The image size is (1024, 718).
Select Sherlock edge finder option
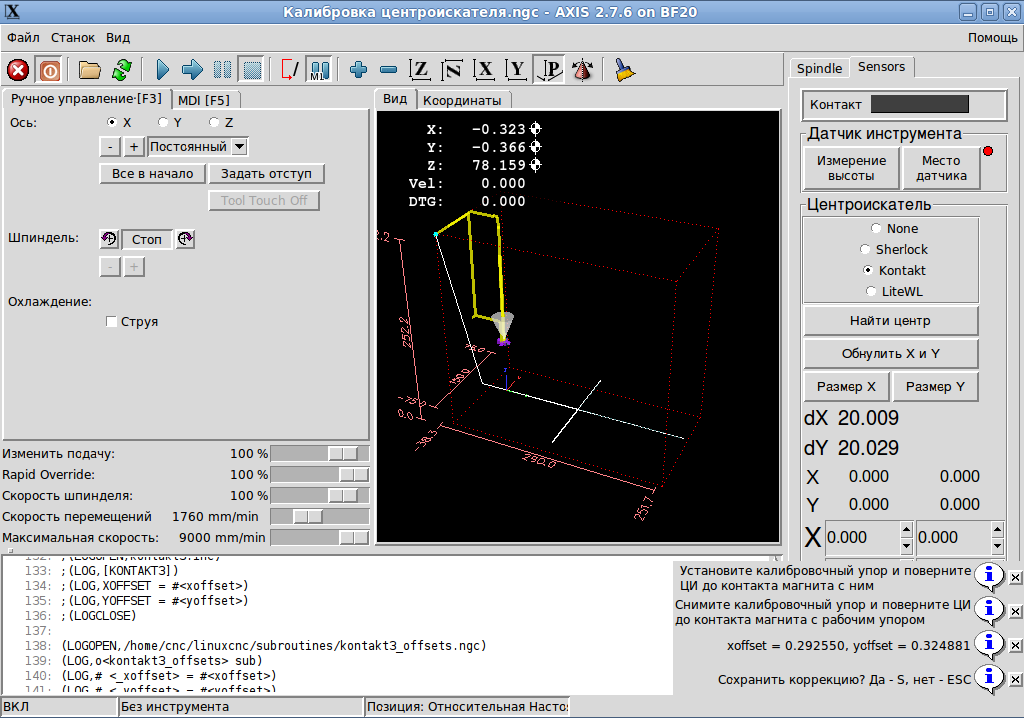coord(866,249)
